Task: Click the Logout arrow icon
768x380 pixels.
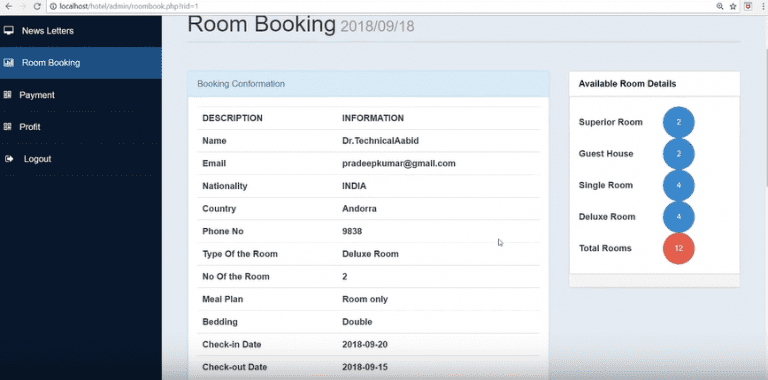Action: [x=8, y=159]
